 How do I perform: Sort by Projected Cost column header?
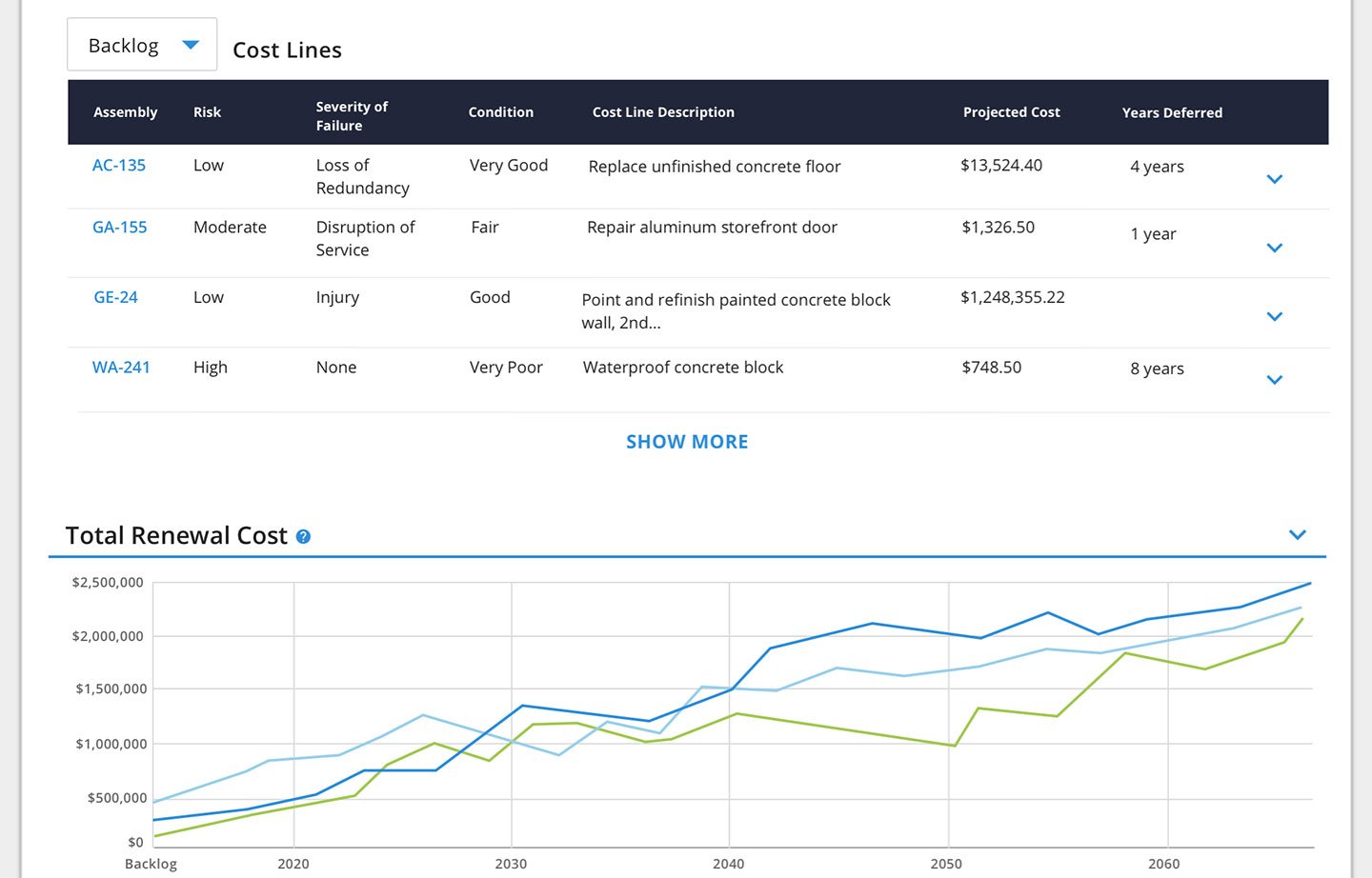[1011, 112]
